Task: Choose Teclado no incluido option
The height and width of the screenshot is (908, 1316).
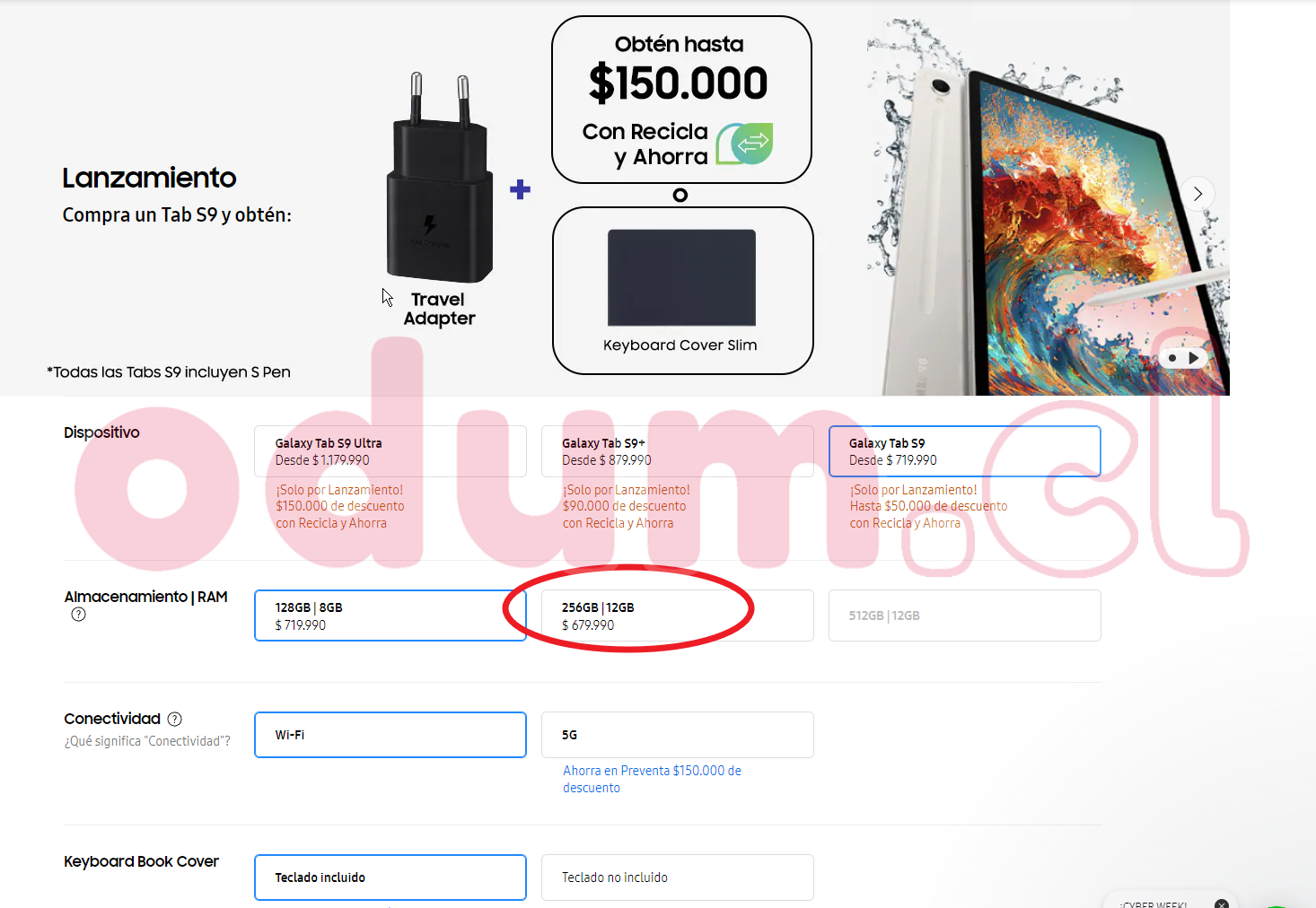Action: (678, 877)
